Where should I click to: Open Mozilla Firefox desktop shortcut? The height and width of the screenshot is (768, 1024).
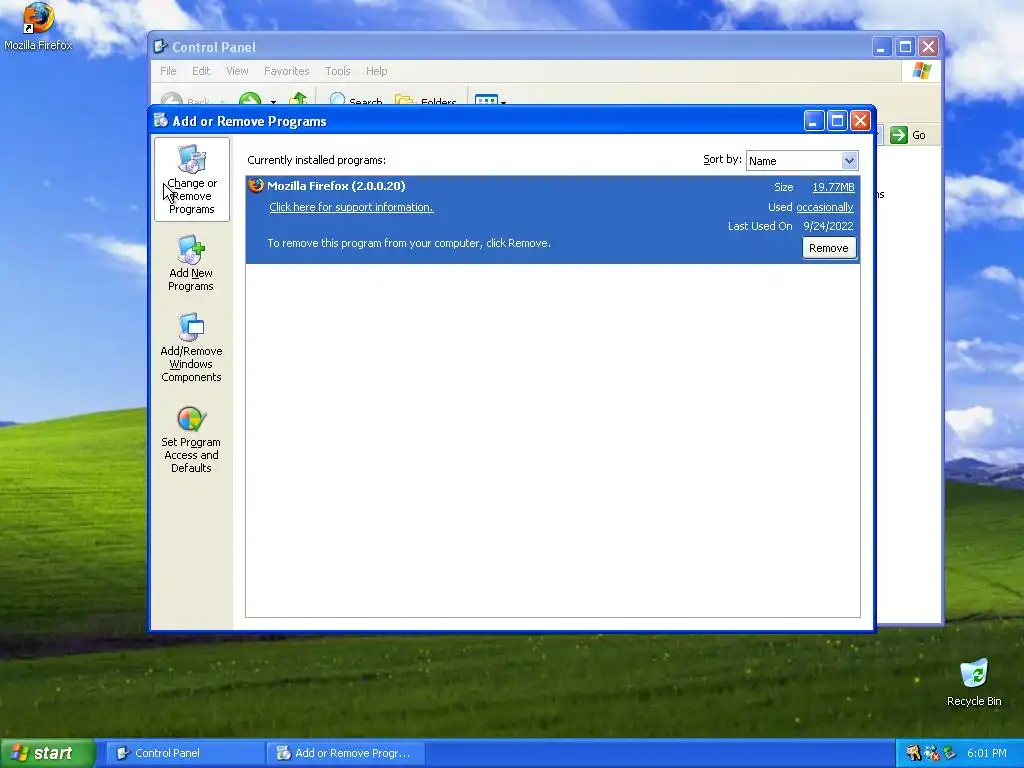[x=38, y=27]
